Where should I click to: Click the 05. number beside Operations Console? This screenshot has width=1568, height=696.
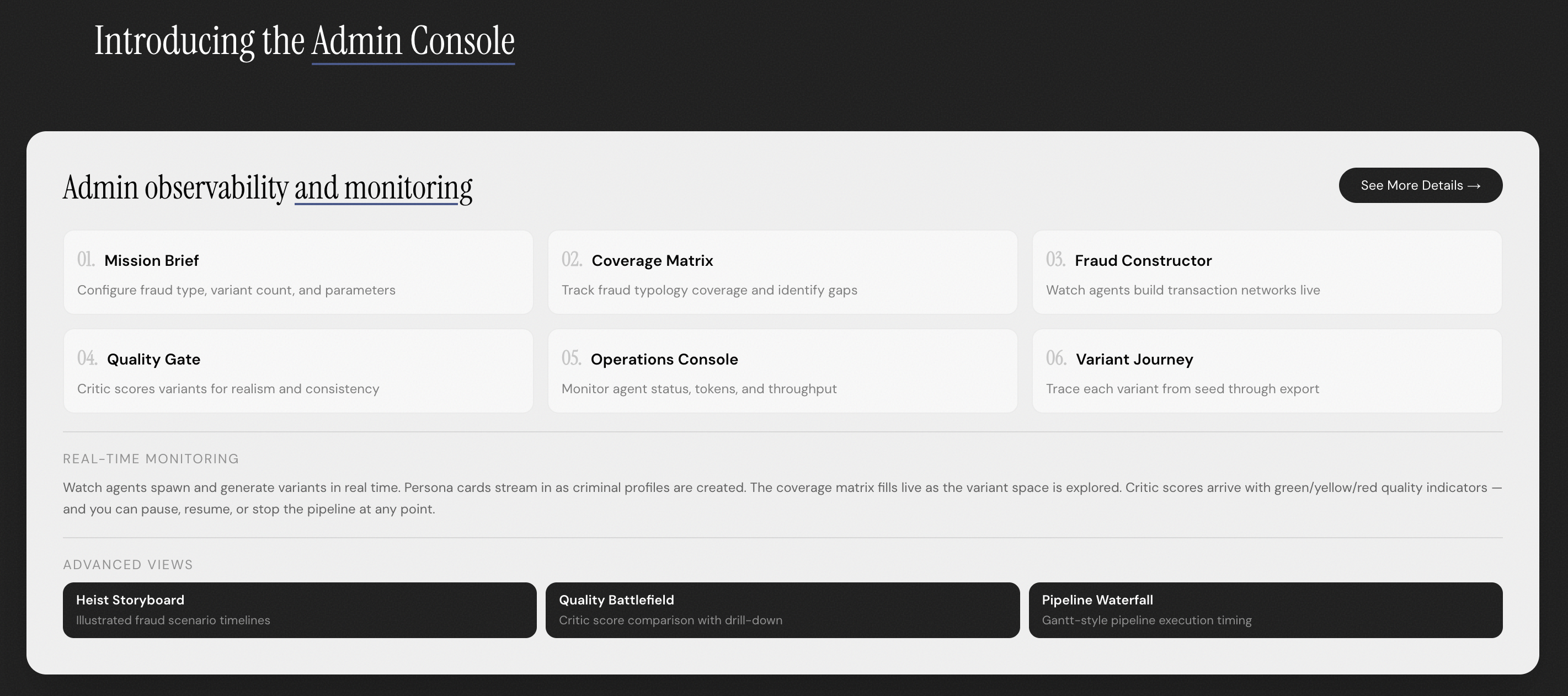571,358
